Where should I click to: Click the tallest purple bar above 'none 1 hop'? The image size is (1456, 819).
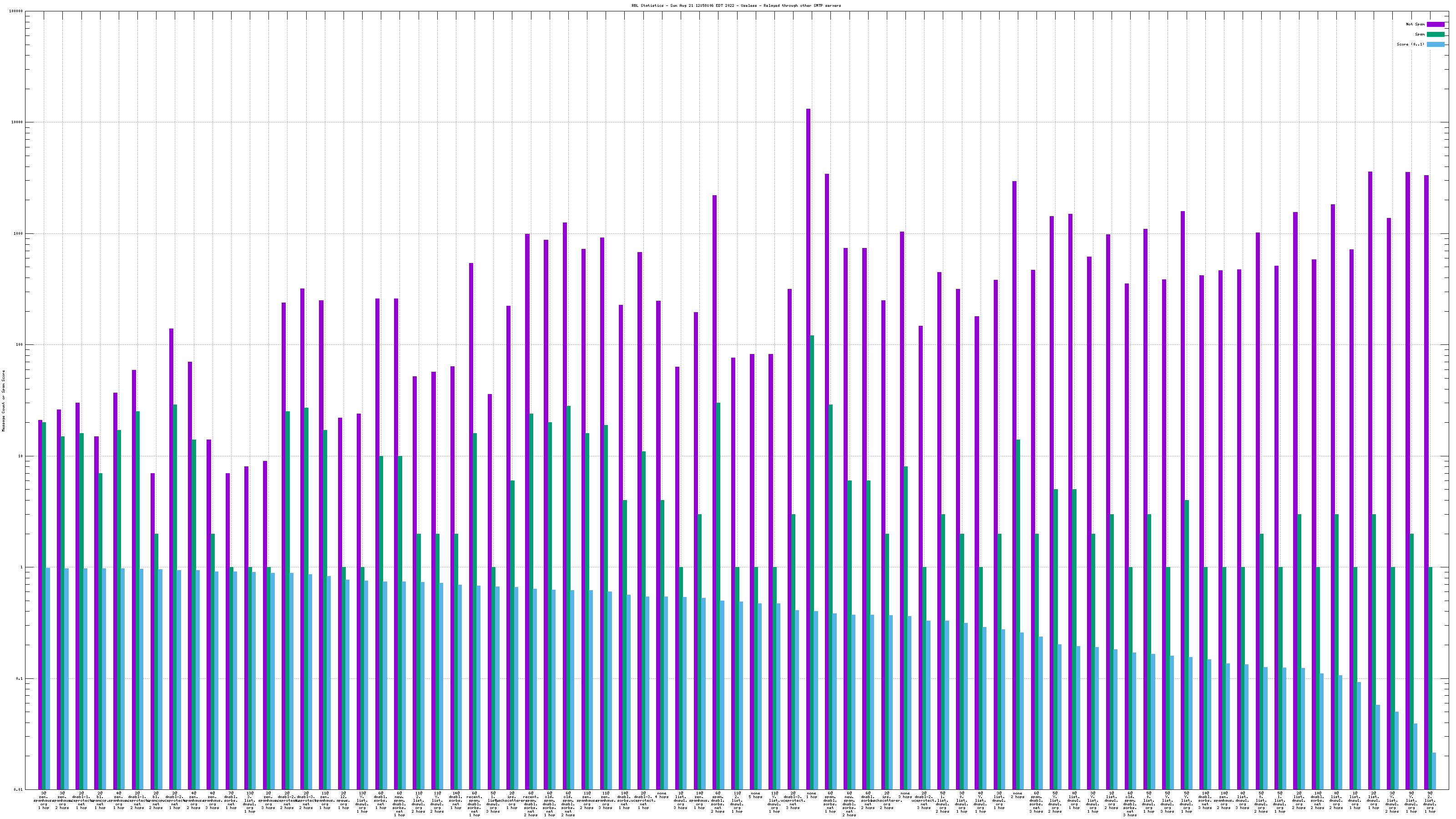[808, 449]
